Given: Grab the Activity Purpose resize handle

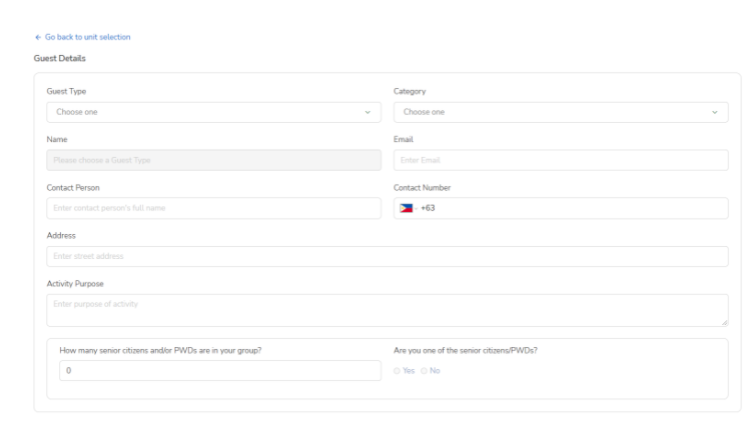Looking at the screenshot, I should 724,321.
